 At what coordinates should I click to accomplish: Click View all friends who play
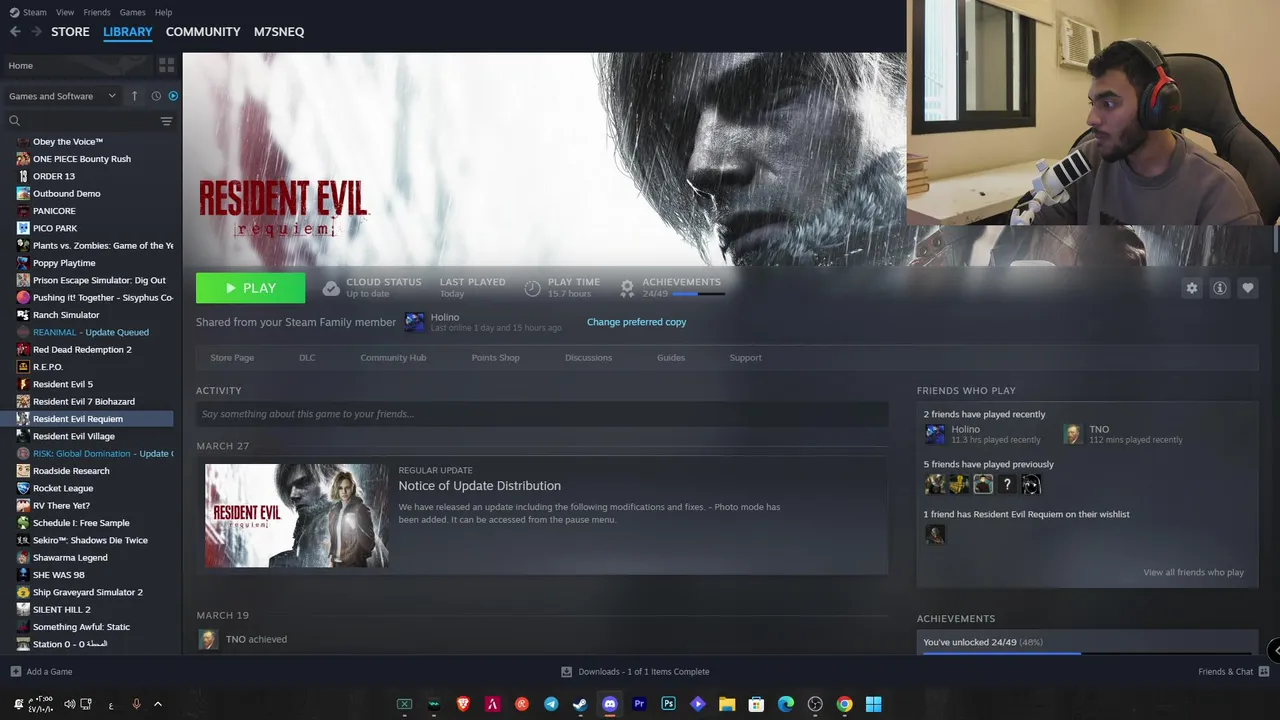coord(1193,573)
